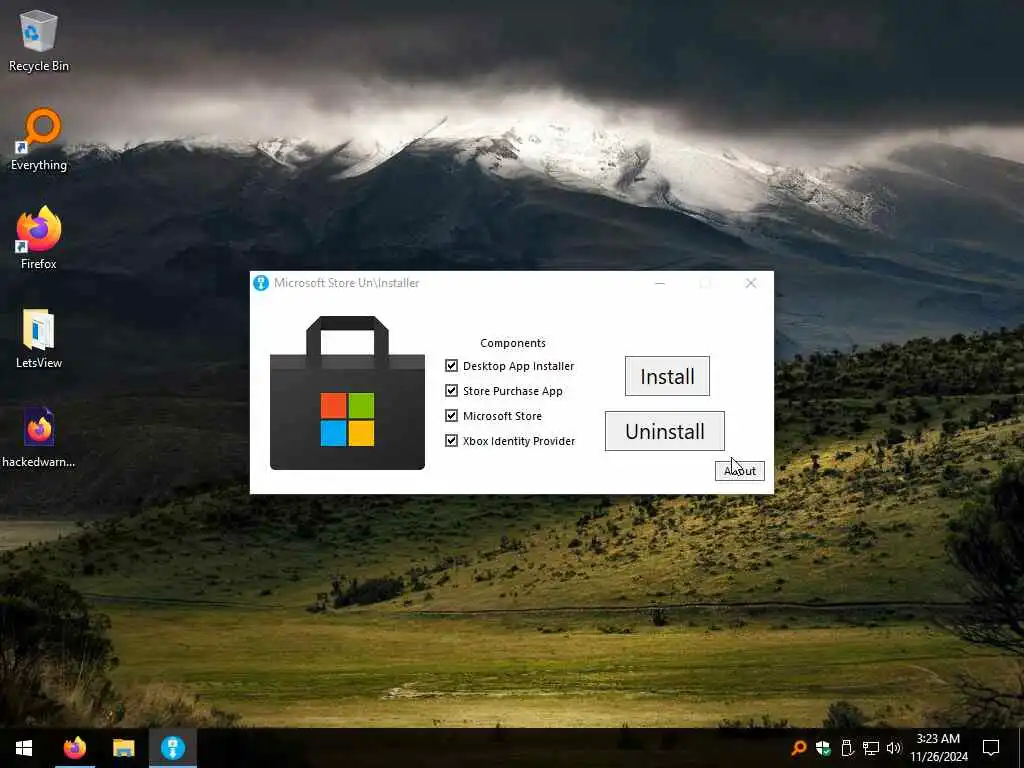Click the app icon in the installer title bar
This screenshot has width=1024, height=768.
tap(261, 283)
